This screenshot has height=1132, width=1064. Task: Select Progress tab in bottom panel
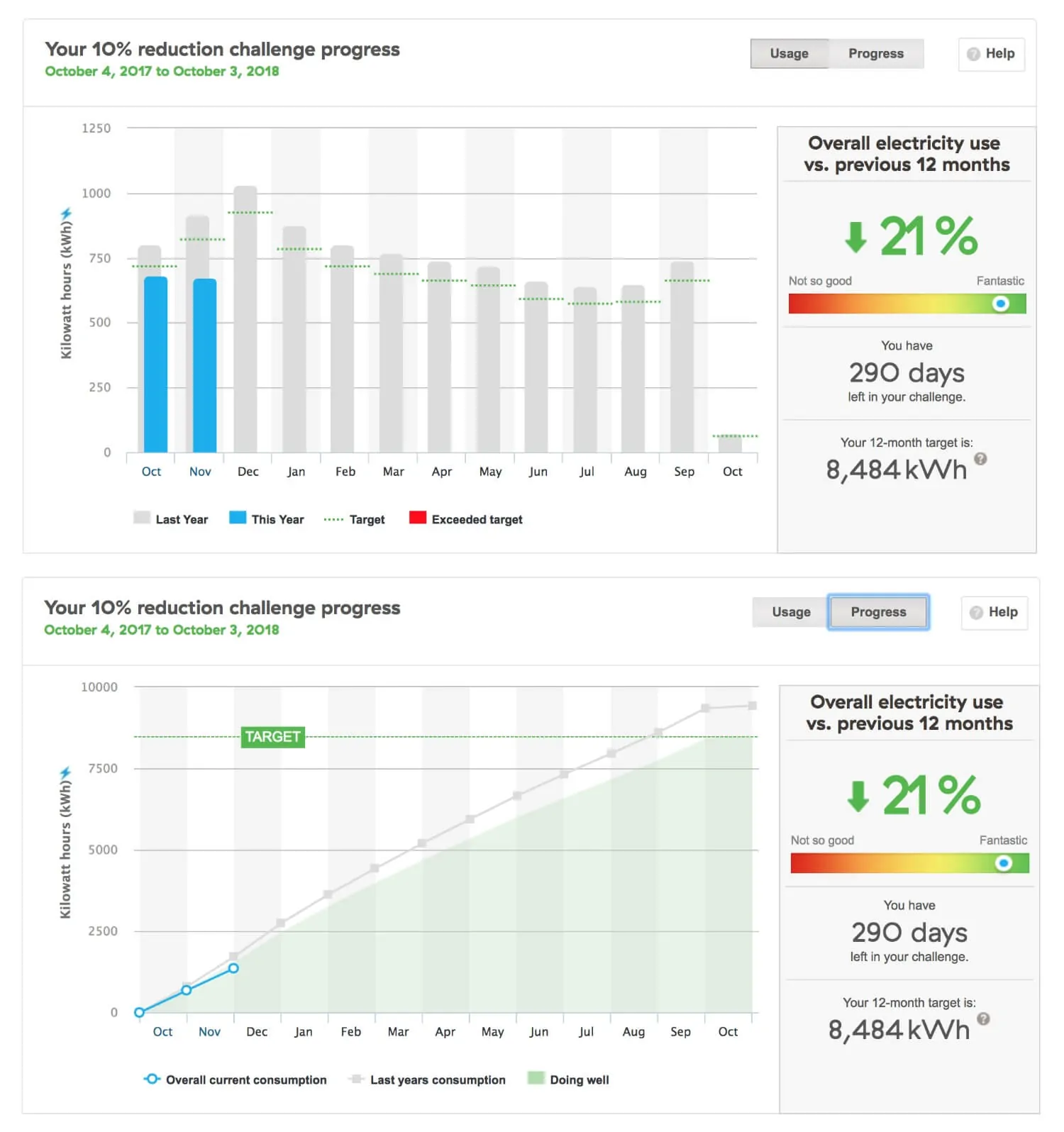point(879,612)
